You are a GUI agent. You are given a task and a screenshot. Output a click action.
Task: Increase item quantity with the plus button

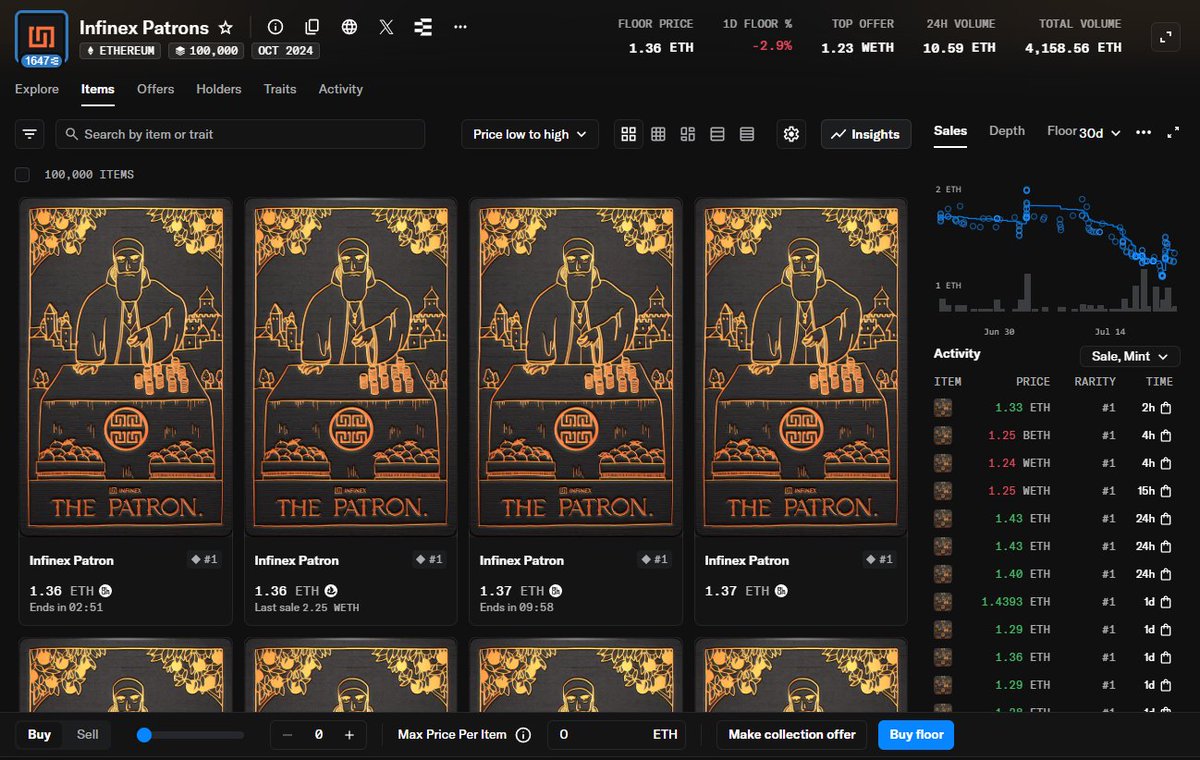coord(349,735)
